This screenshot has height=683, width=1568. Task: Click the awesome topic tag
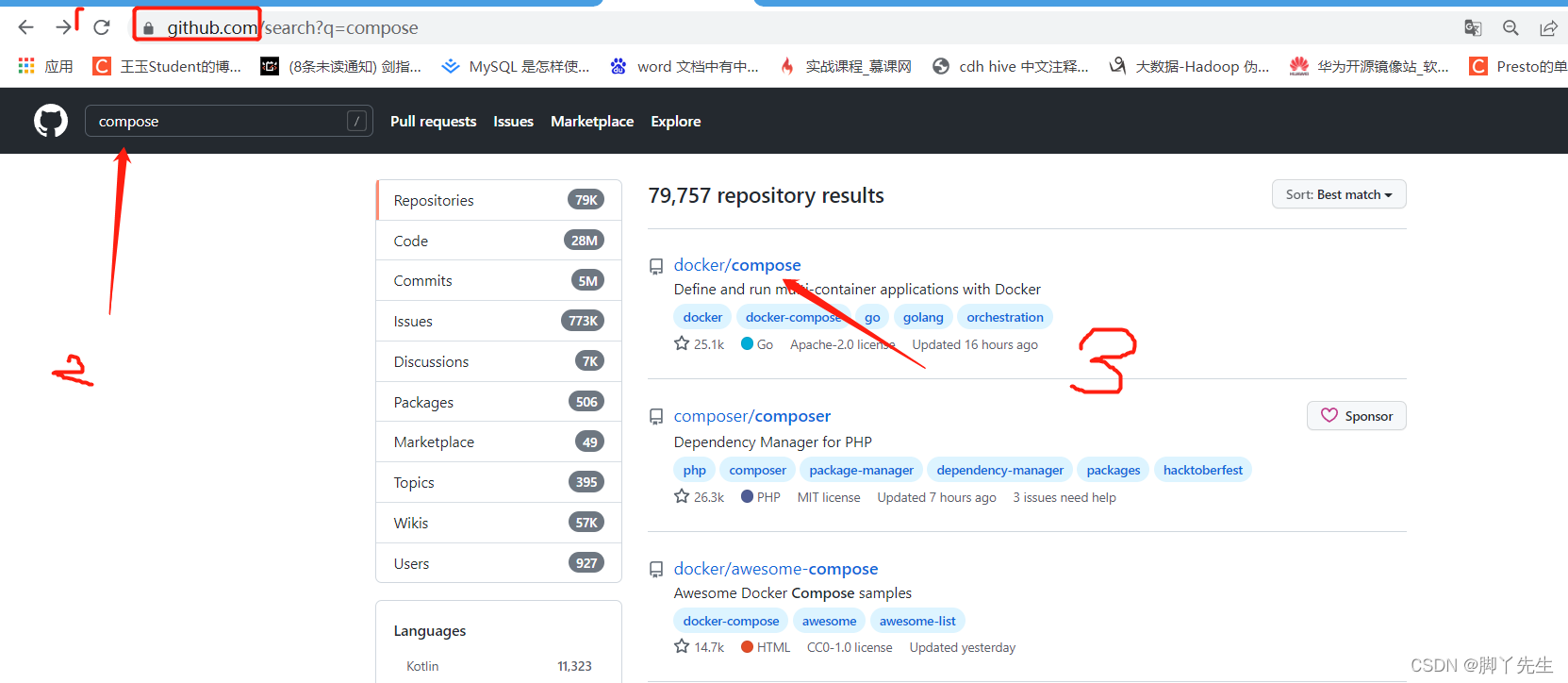tap(830, 621)
